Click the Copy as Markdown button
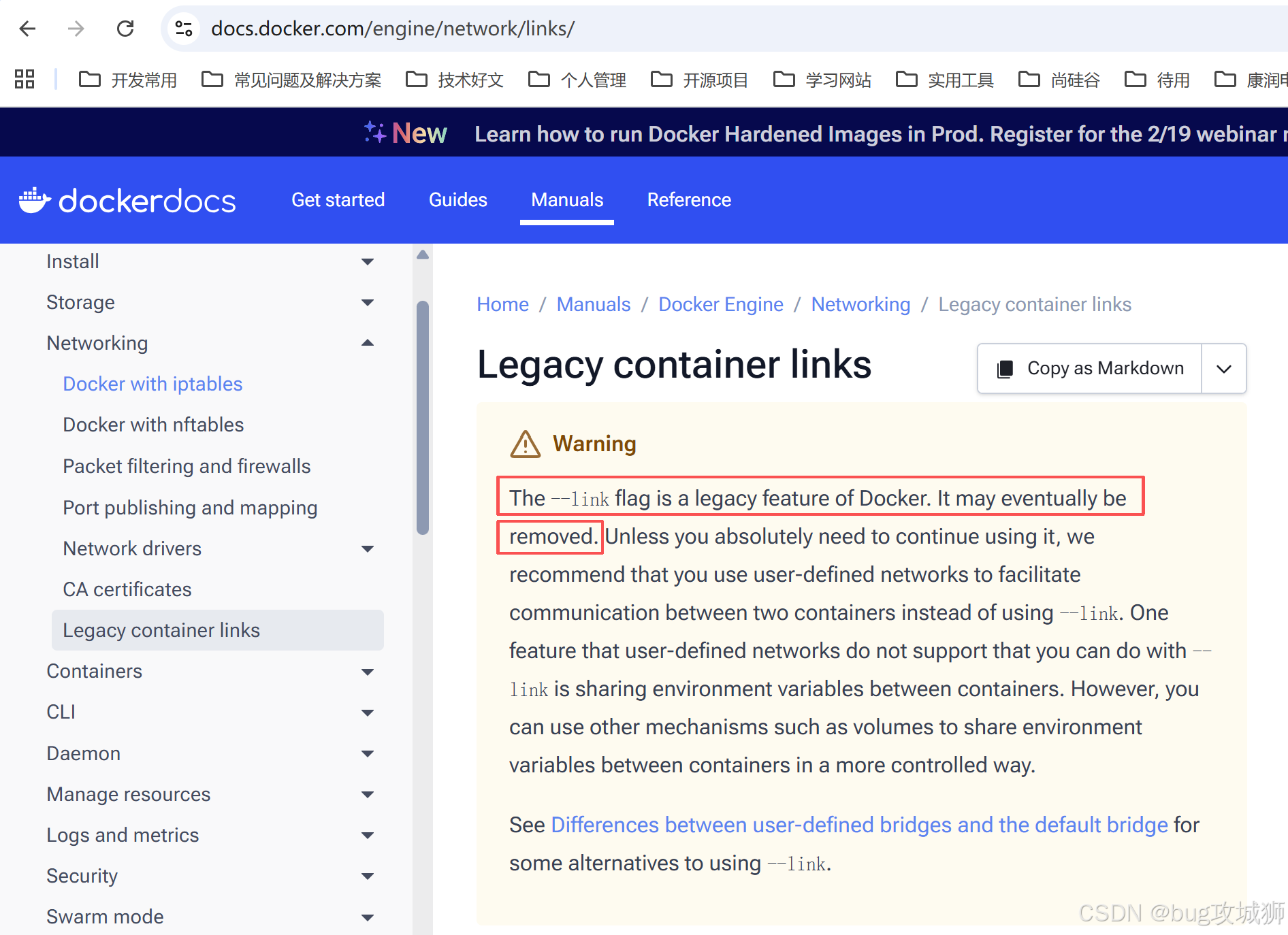This screenshot has height=935, width=1288. 1090,368
